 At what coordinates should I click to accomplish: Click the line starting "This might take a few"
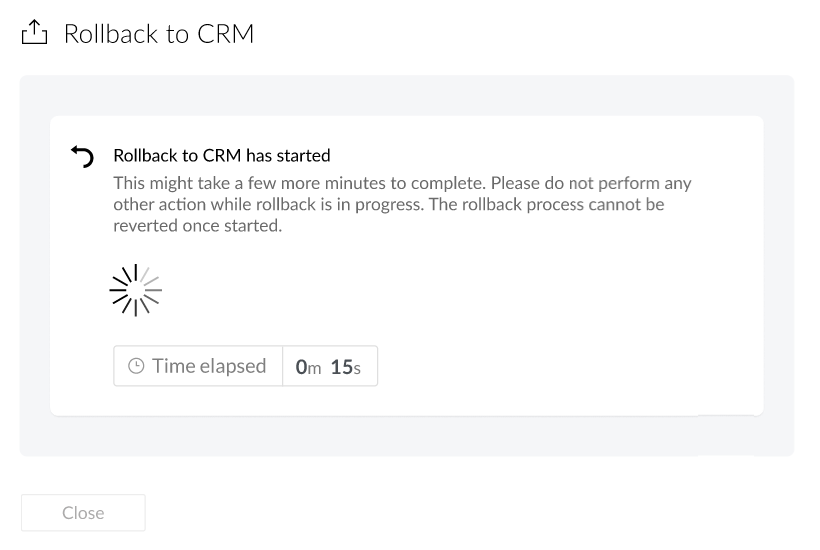coord(402,184)
